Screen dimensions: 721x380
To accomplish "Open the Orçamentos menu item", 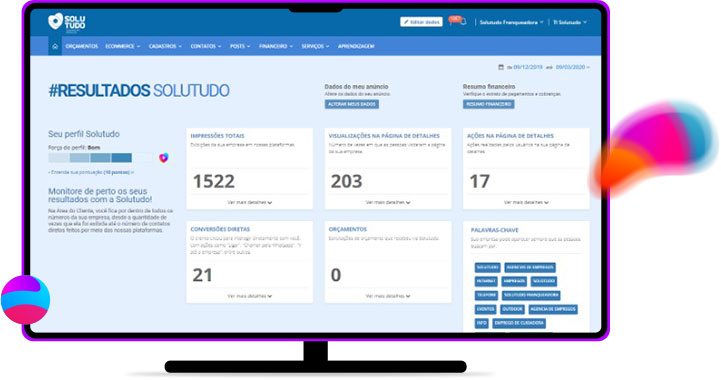I will click(82, 46).
